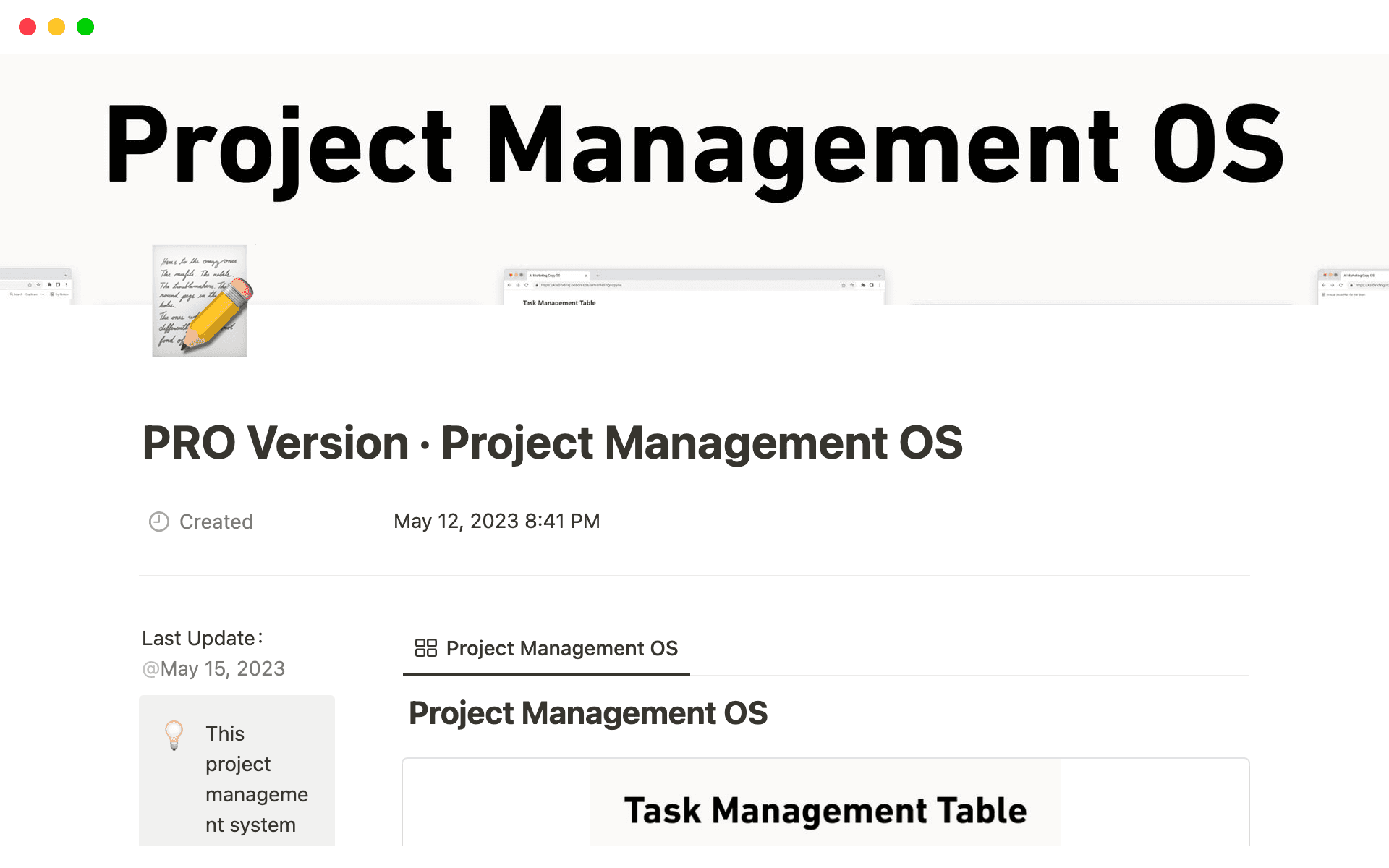Click the left-edge browser screenshot in the cover
1389x868 pixels.
click(35, 286)
